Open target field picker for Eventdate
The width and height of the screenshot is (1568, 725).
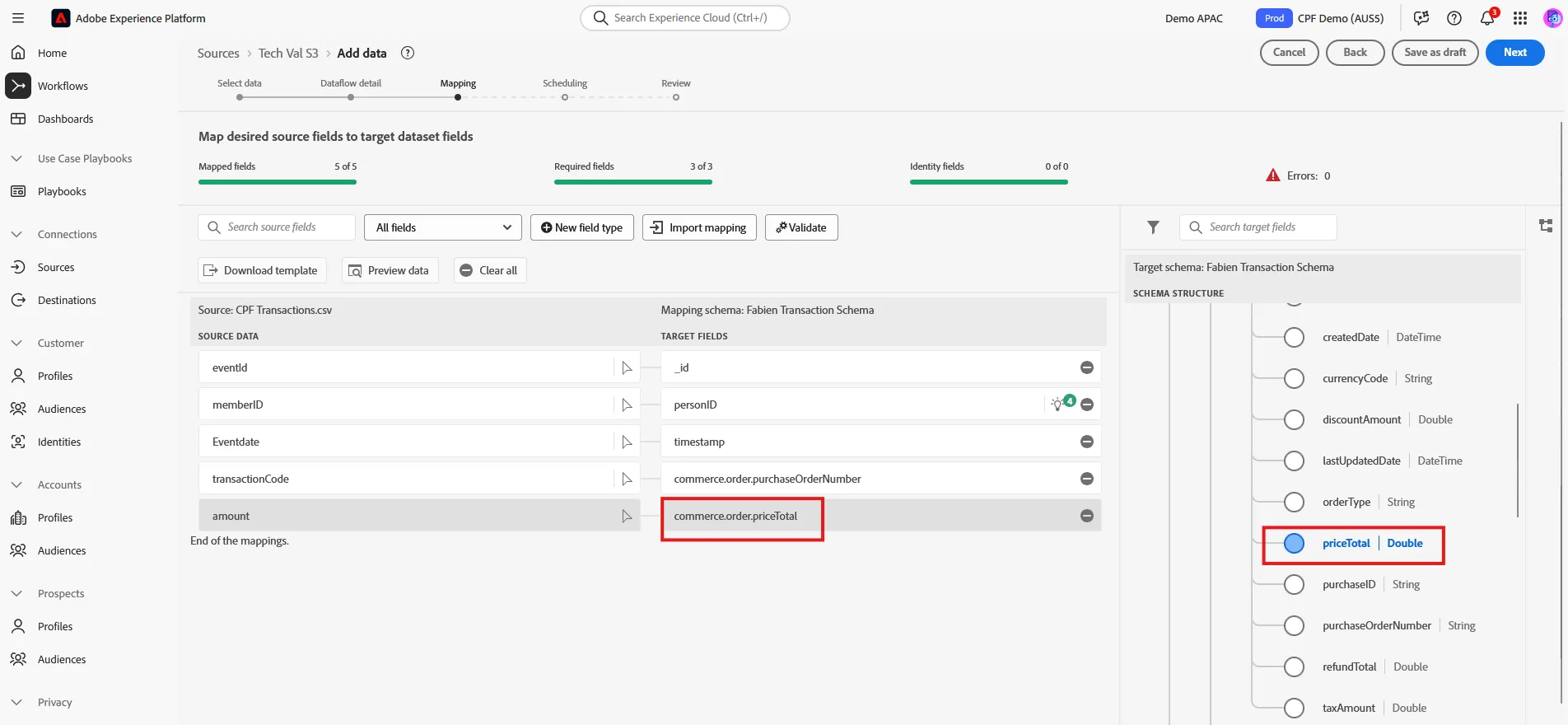[x=627, y=442]
